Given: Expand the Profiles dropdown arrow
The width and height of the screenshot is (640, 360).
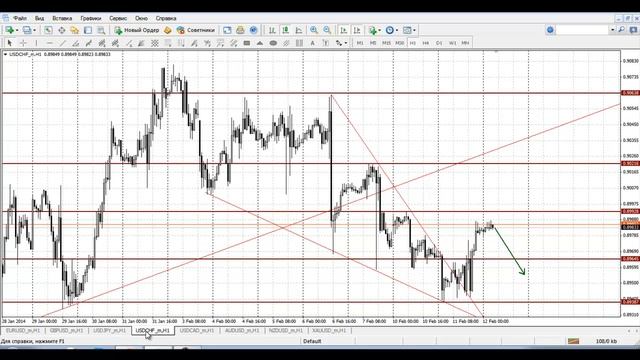Looking at the screenshot, I should (34, 30).
